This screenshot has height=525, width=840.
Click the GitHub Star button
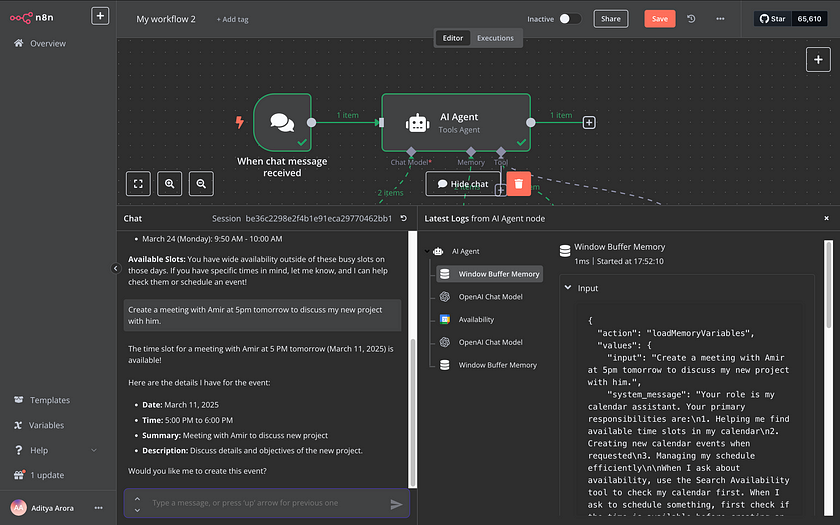click(772, 19)
